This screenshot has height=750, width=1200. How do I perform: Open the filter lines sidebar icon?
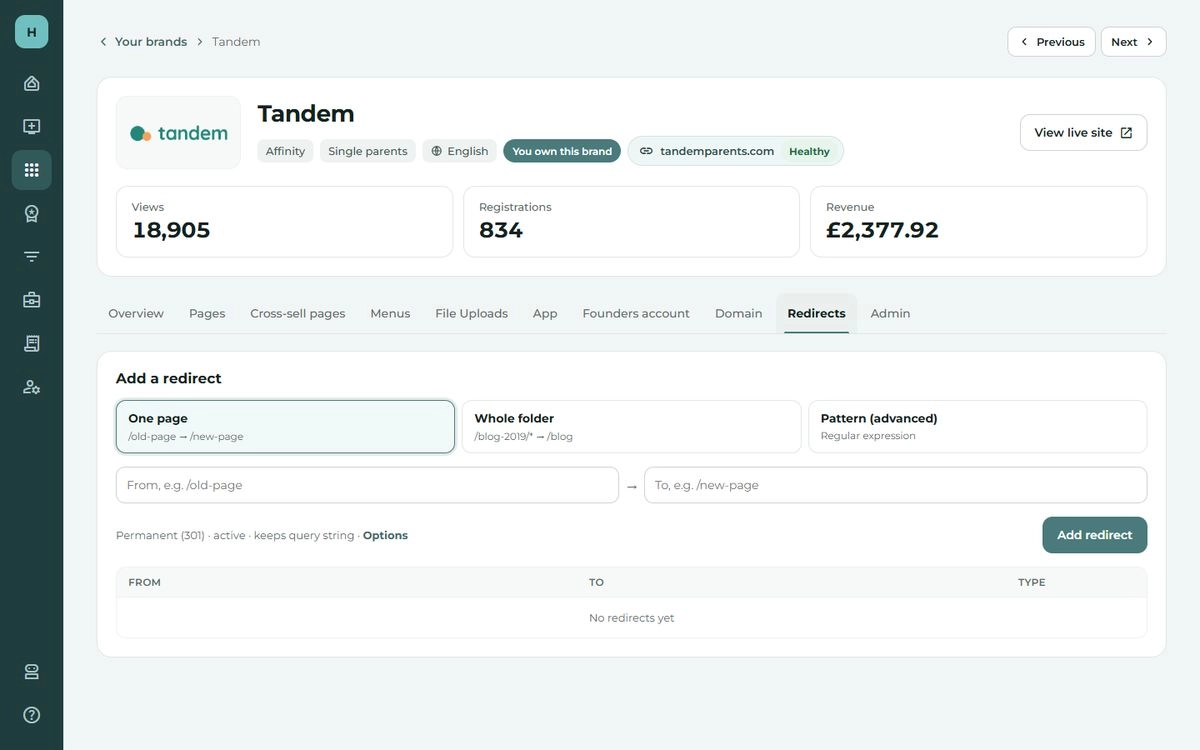pos(31,257)
